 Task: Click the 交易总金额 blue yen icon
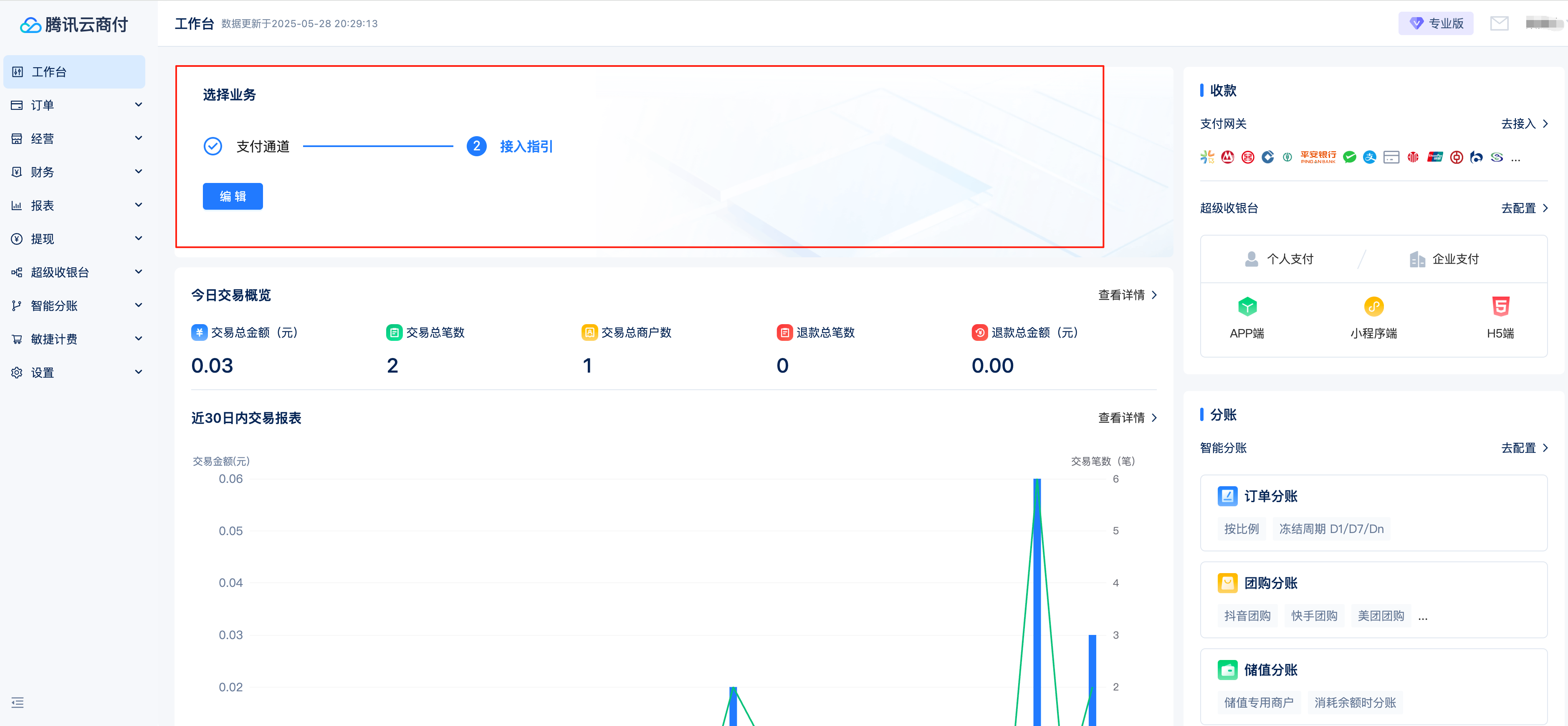[199, 333]
